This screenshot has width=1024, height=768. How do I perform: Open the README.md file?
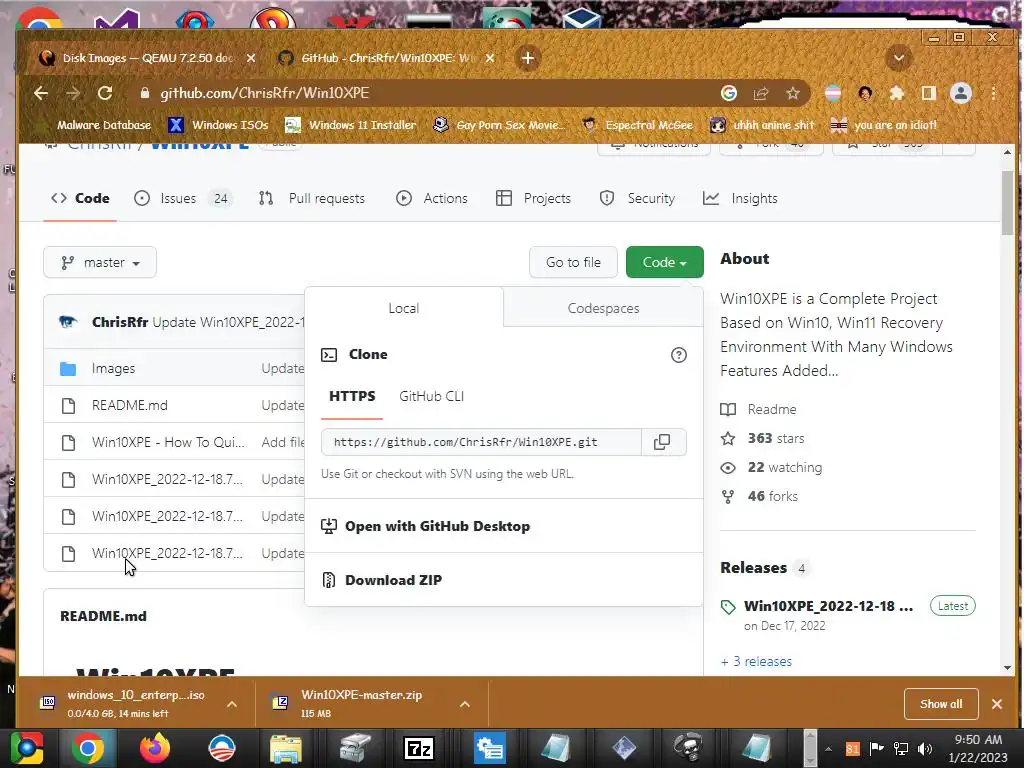point(130,406)
